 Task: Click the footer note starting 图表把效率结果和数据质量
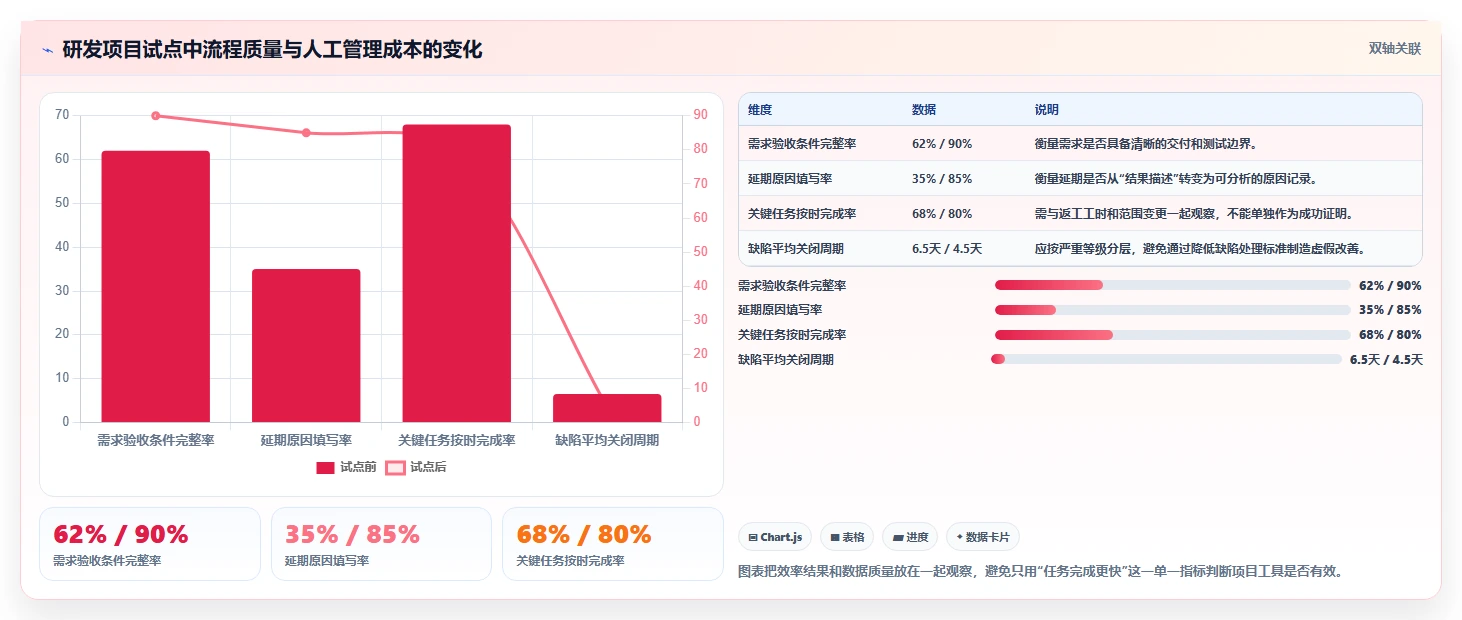(1040, 572)
